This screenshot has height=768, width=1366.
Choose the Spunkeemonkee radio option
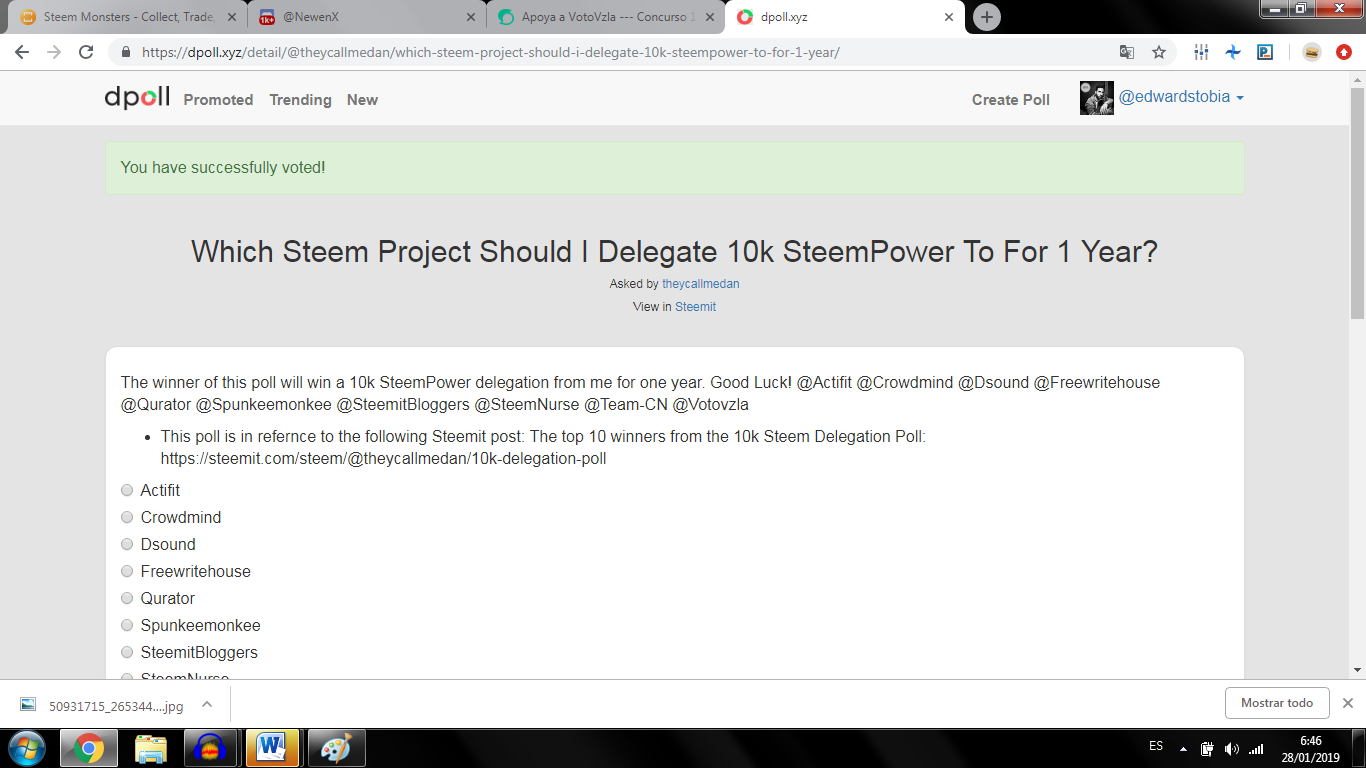pos(127,625)
